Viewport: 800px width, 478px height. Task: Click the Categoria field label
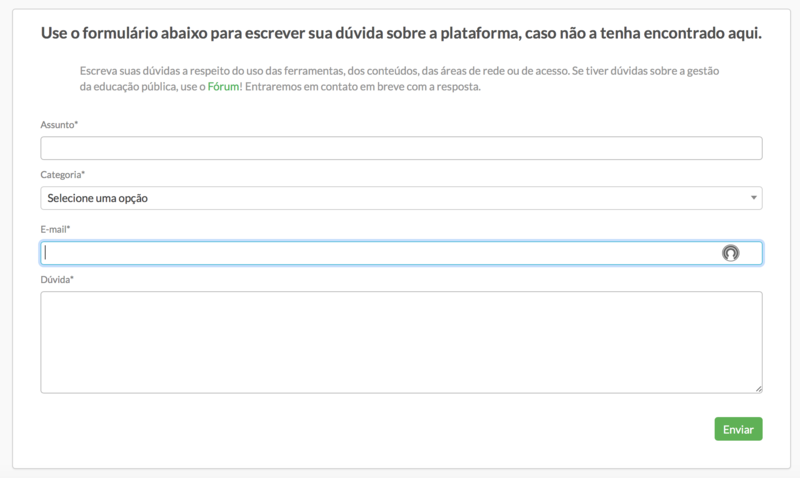pyautogui.click(x=60, y=174)
